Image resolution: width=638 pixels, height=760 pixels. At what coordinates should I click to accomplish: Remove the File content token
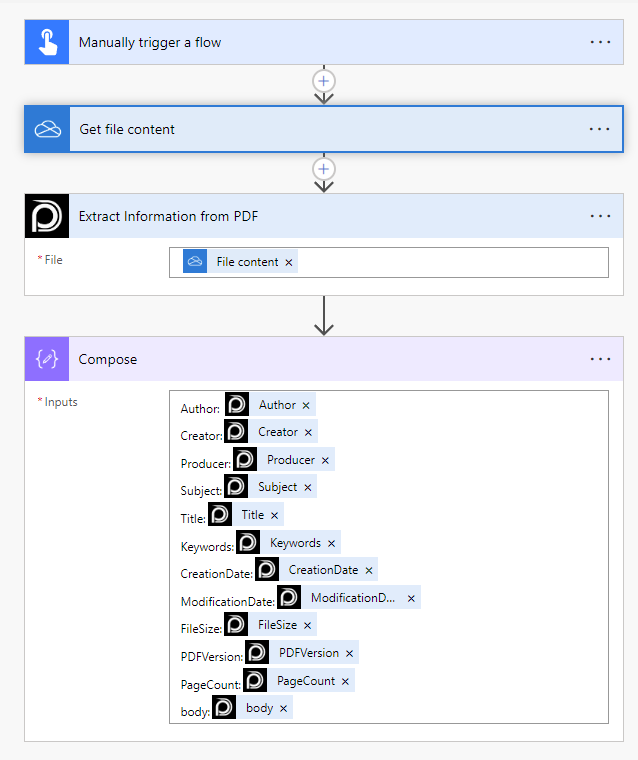[x=289, y=262]
